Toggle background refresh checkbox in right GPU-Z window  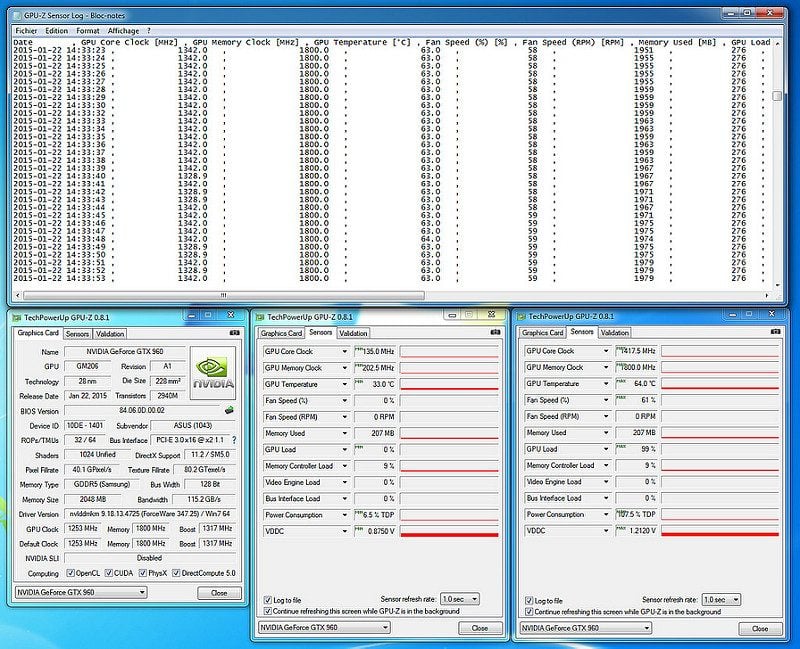pyautogui.click(x=529, y=612)
